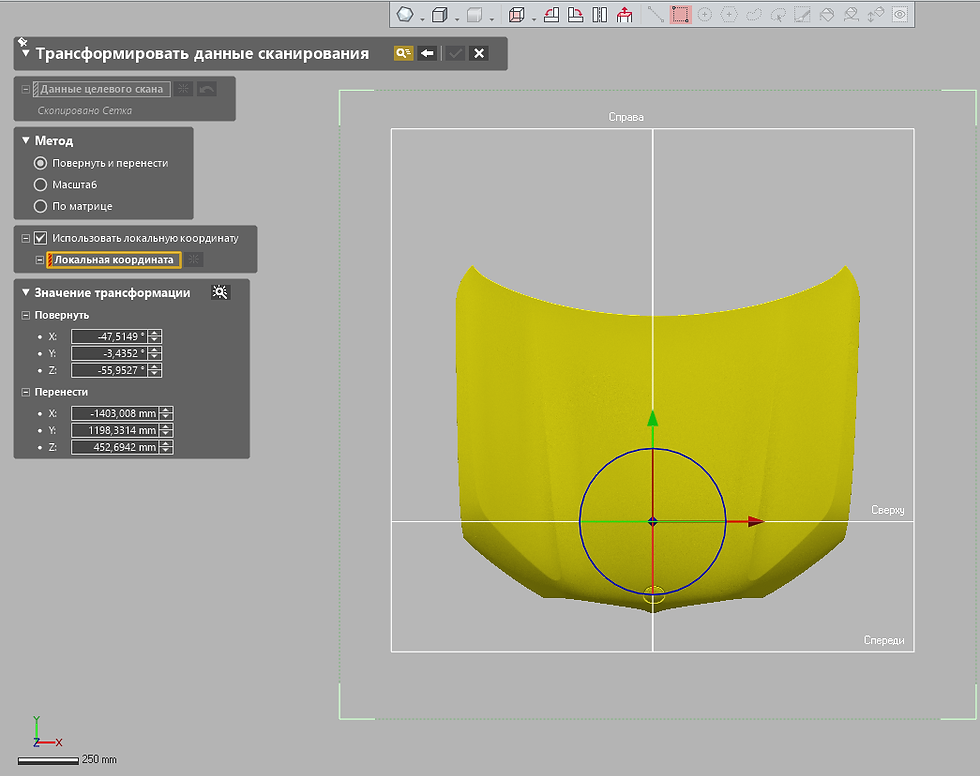The height and width of the screenshot is (776, 980).
Task: Click the red wireframe cube viewpoint icon
Action: click(x=517, y=15)
